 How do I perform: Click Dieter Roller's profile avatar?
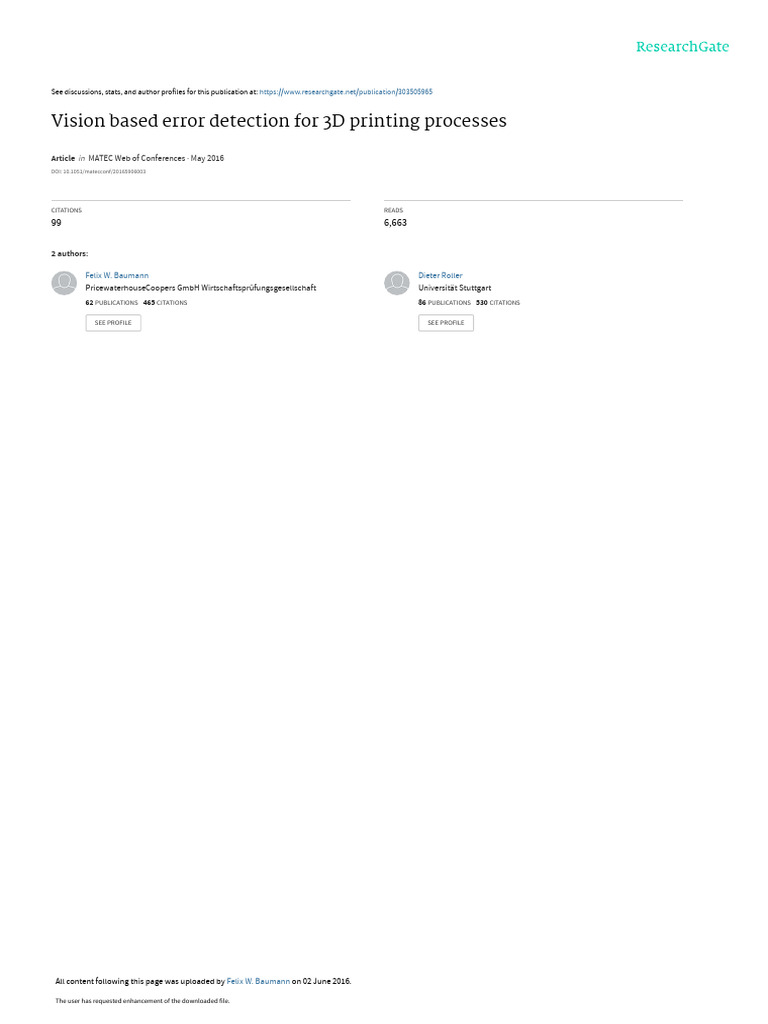tap(396, 283)
